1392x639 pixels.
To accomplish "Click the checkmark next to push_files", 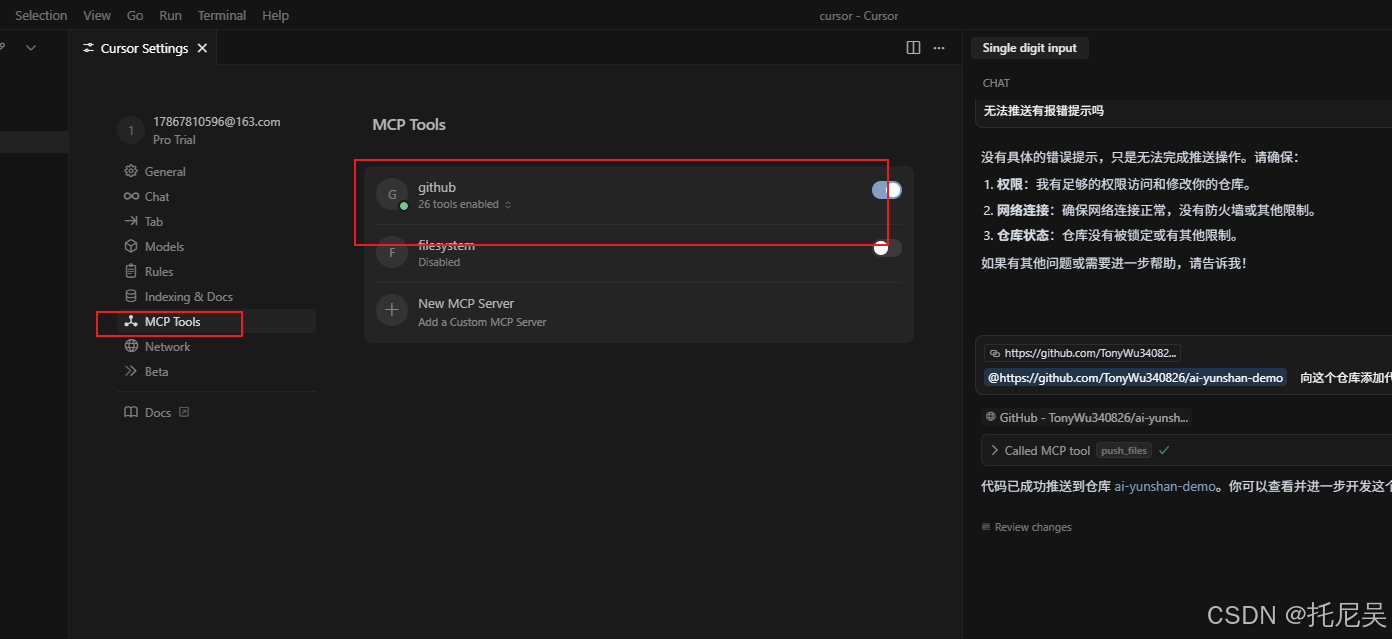I will [1164, 451].
